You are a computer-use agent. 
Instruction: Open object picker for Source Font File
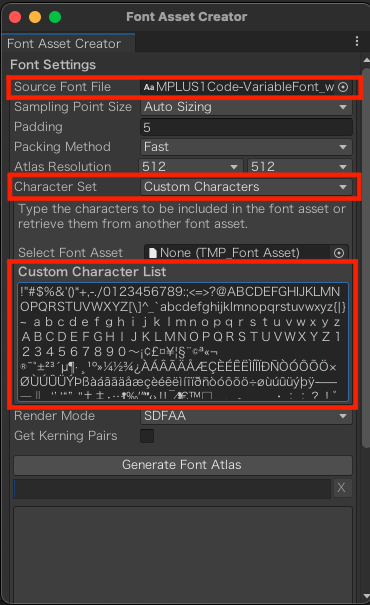coord(343,87)
